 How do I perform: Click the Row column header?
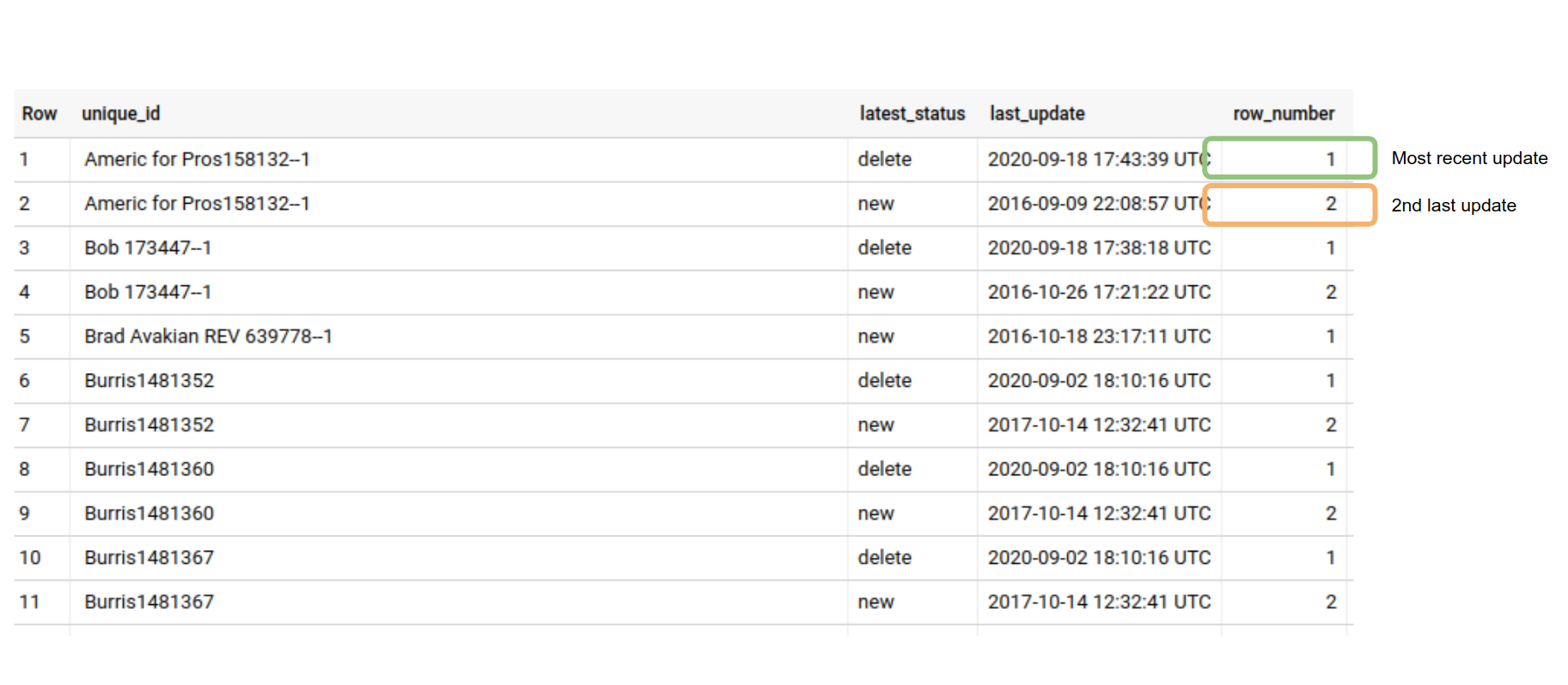click(x=40, y=113)
